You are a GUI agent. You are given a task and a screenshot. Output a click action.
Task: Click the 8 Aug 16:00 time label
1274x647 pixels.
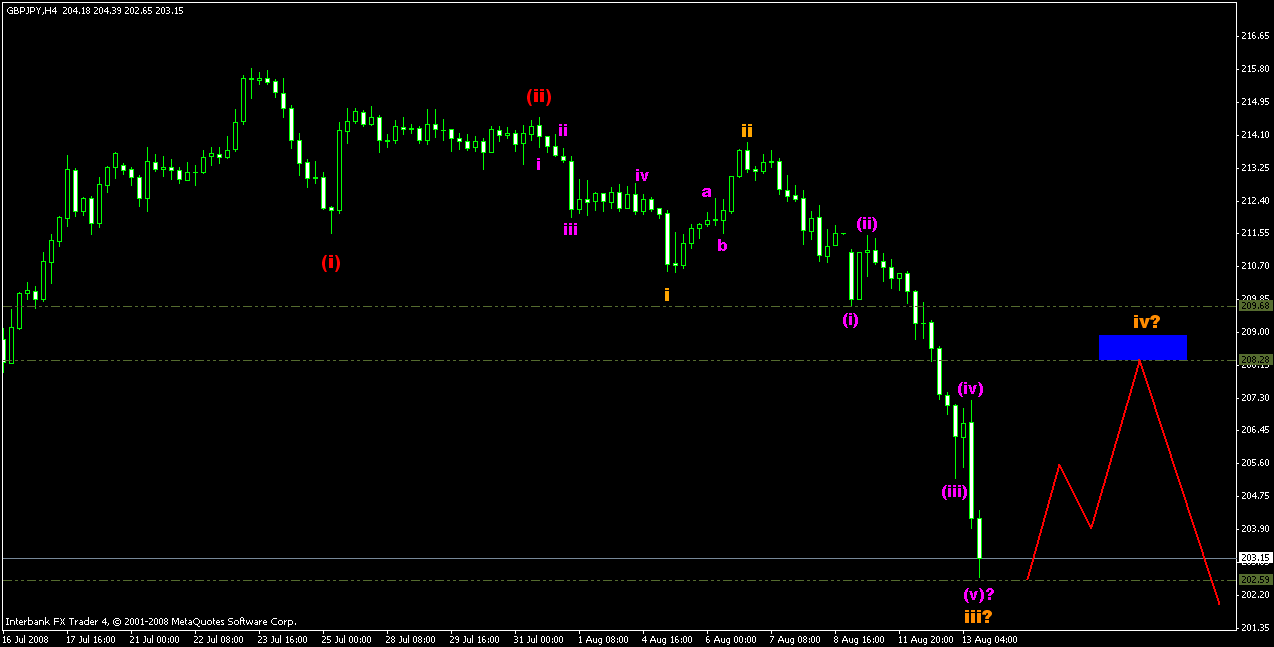coord(859,639)
